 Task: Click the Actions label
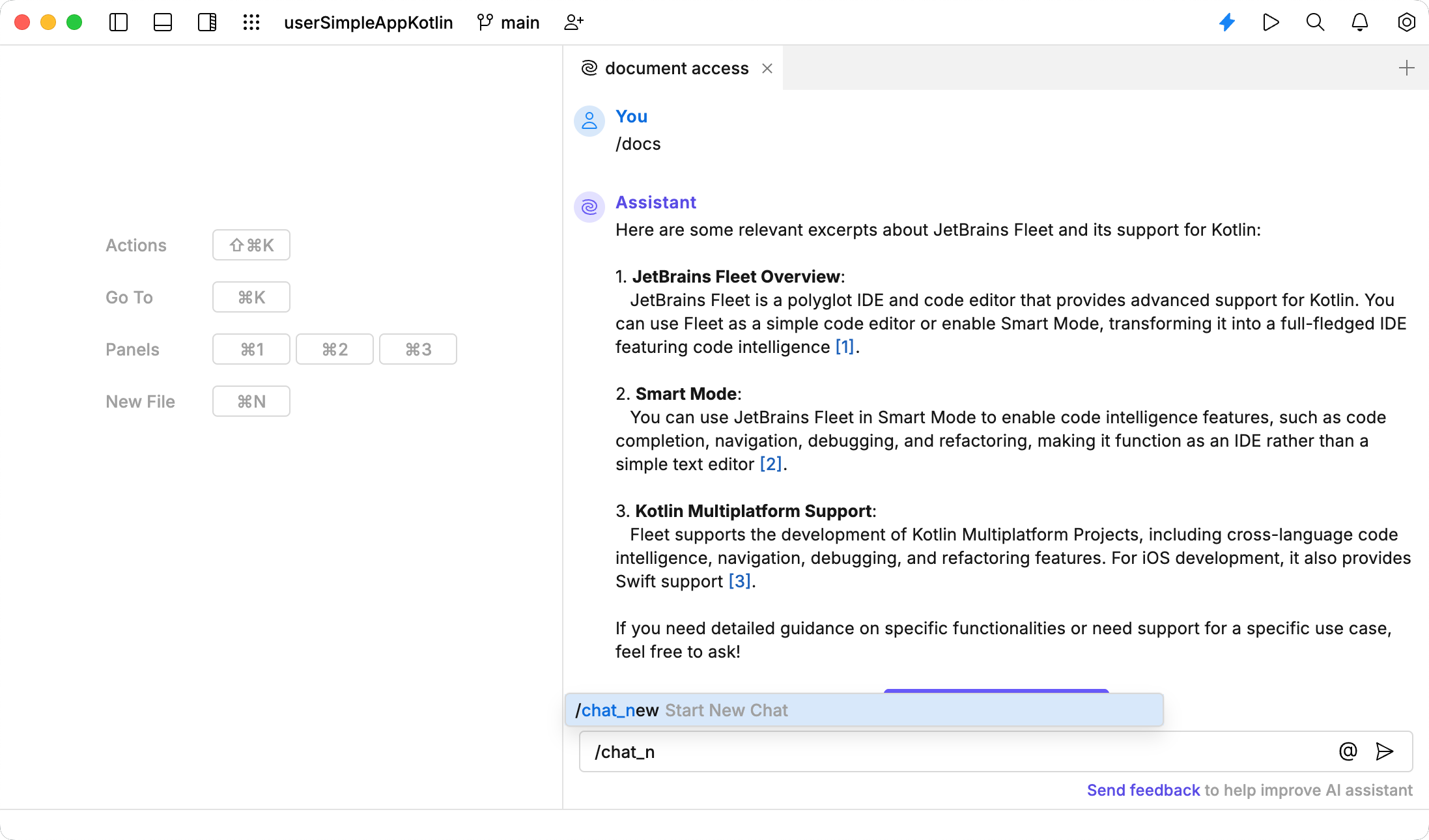(x=136, y=245)
